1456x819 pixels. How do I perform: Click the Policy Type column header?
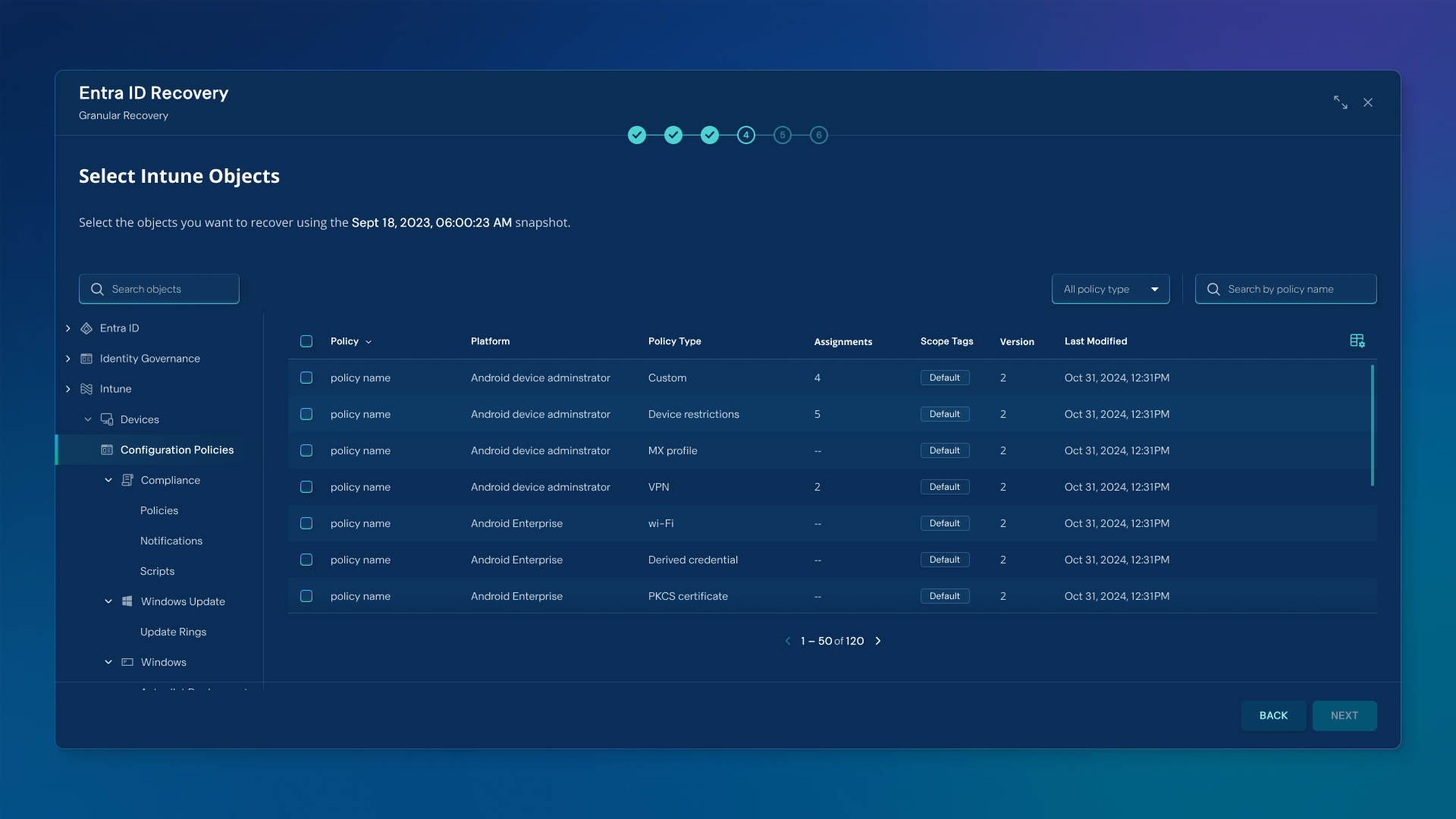(675, 341)
